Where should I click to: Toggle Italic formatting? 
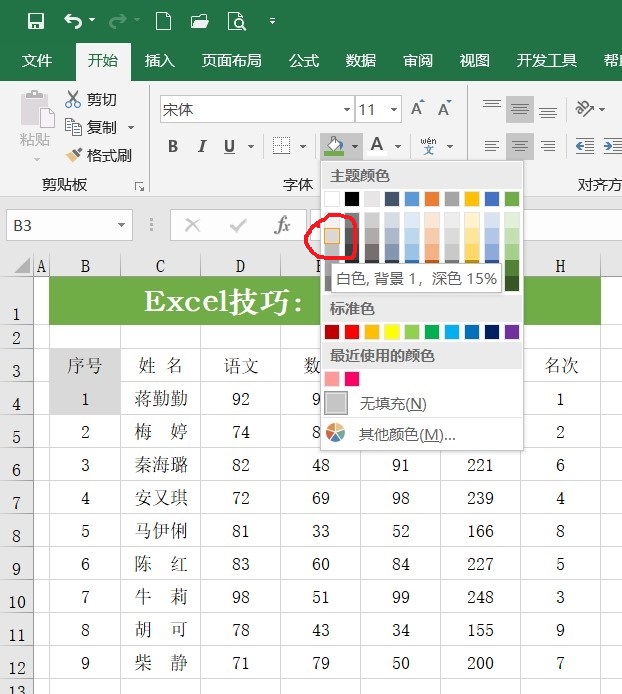[202, 146]
